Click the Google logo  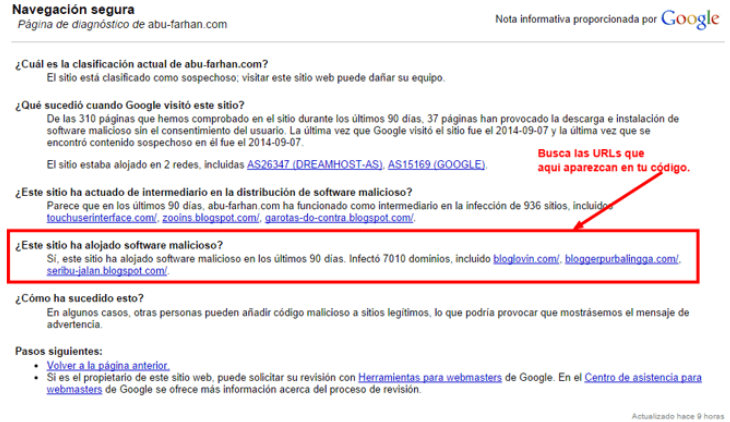[690, 20]
